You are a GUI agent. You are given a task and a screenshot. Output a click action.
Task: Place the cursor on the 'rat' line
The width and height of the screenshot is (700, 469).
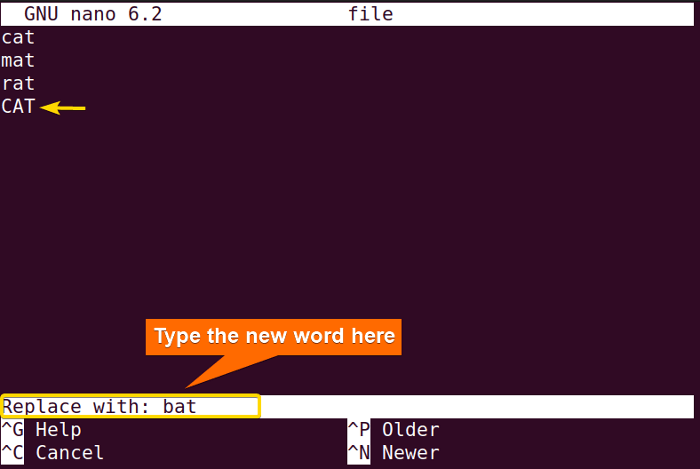[18, 83]
